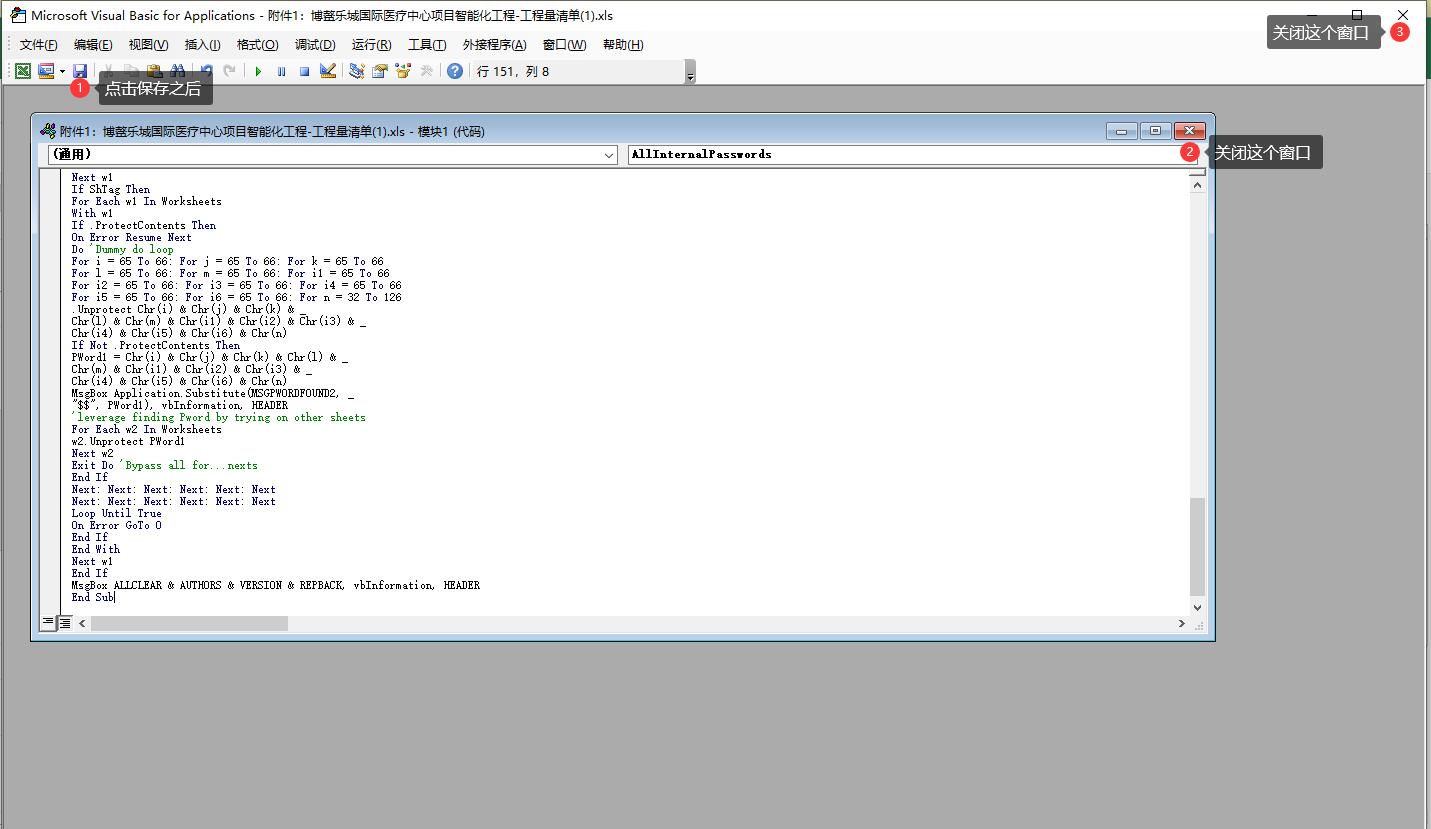Click the Reset (stop) square icon
The height and width of the screenshot is (829, 1431).
pyautogui.click(x=304, y=71)
